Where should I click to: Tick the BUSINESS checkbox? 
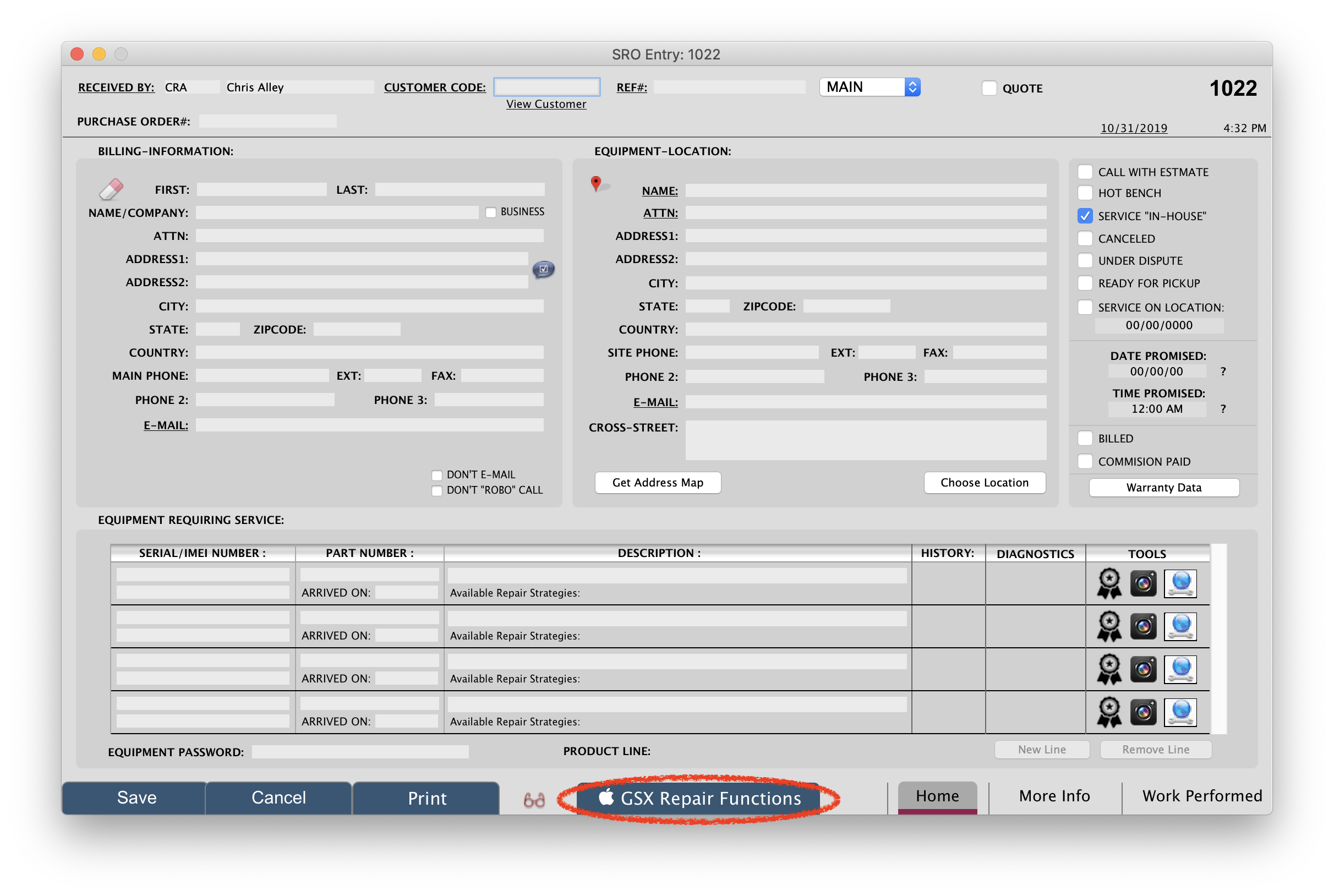(490, 212)
